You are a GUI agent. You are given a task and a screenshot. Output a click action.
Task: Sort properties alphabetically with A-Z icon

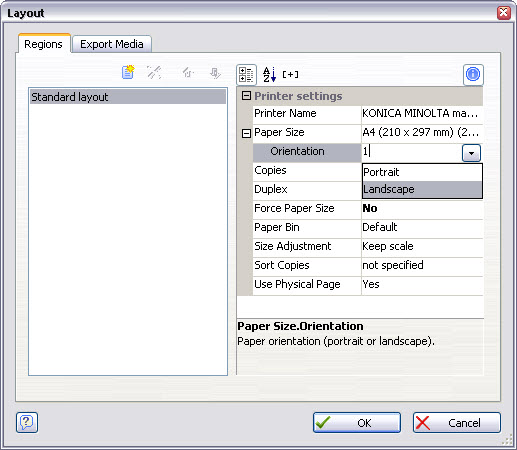(269, 74)
